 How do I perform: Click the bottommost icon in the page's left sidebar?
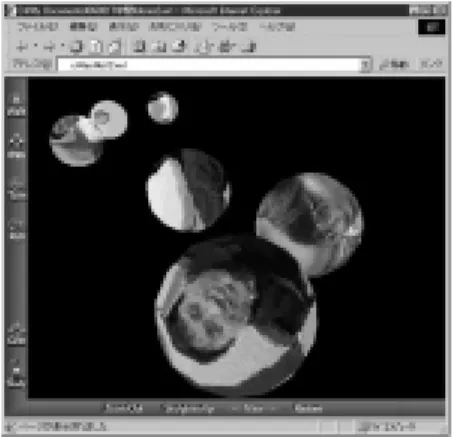point(16,374)
